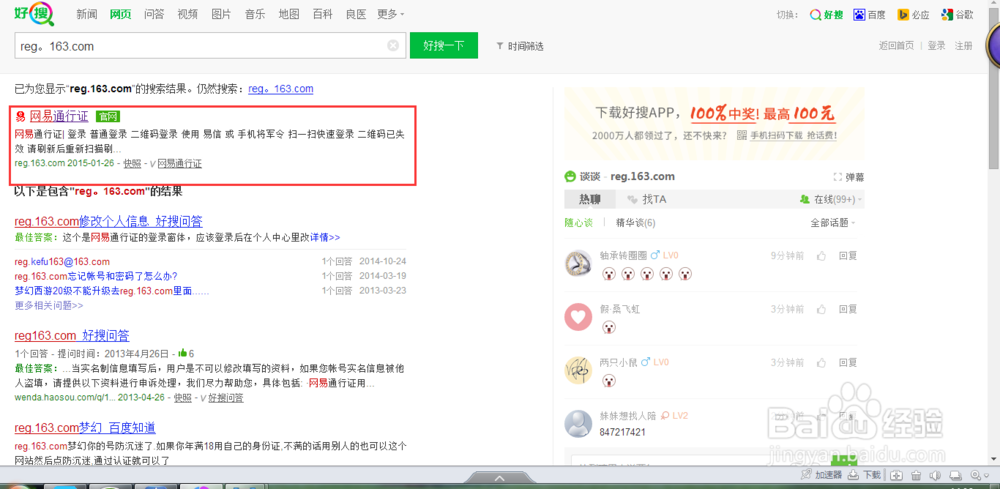Select the 热聊 tab

(x=590, y=200)
